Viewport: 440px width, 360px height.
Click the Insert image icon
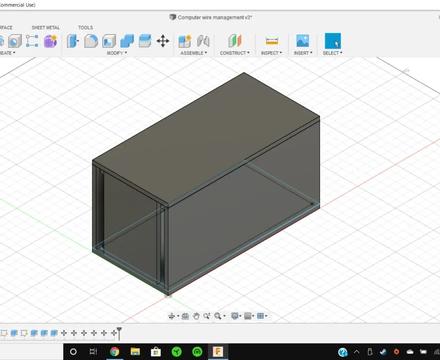pos(302,41)
